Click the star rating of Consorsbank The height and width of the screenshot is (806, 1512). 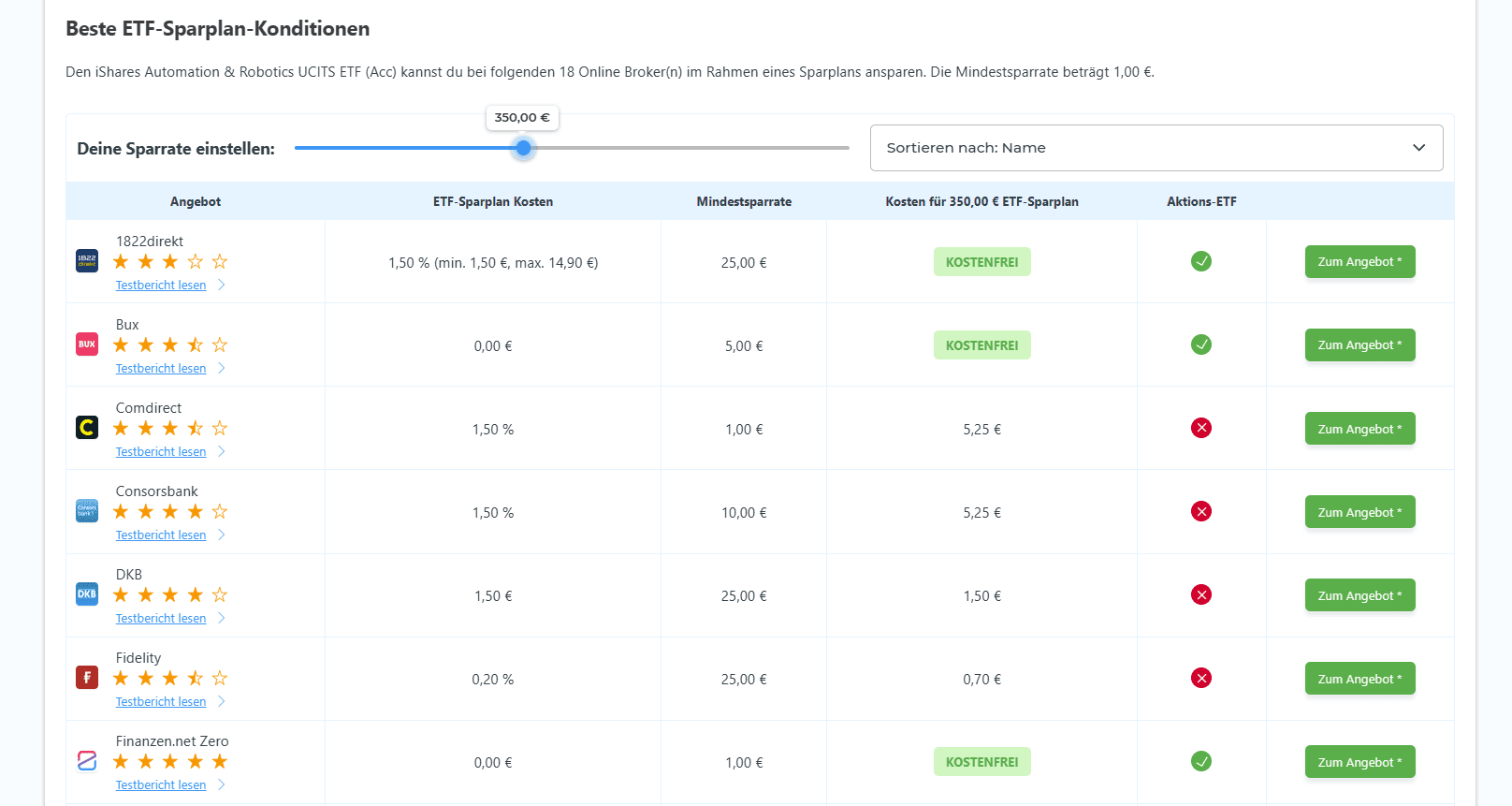170,511
